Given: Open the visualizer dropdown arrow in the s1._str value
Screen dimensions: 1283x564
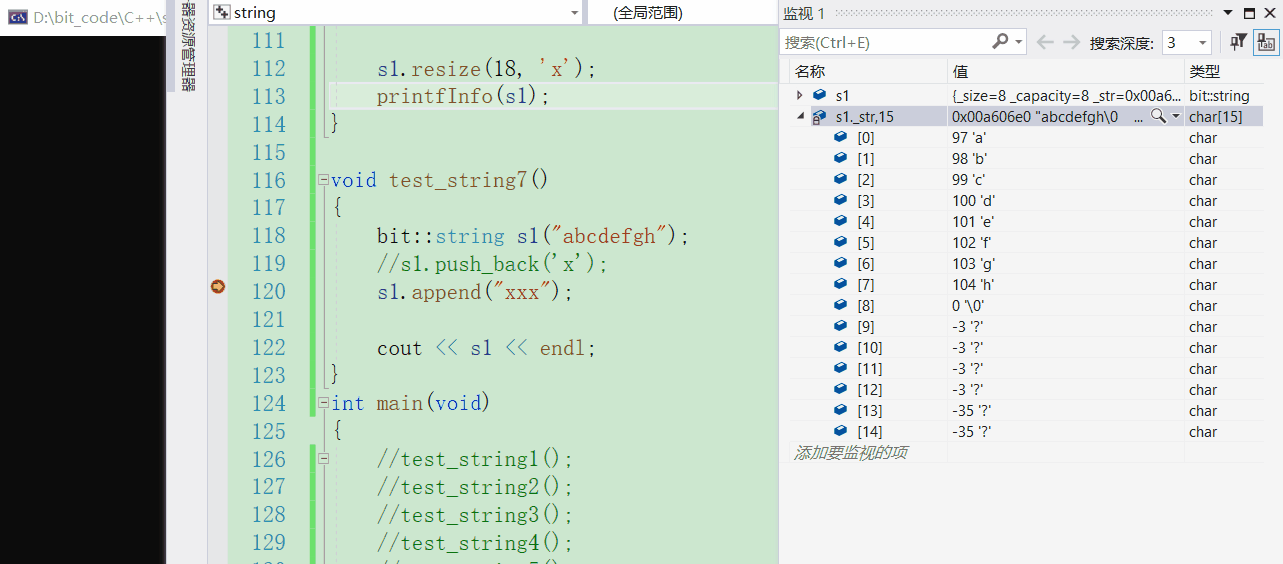Looking at the screenshot, I should point(1176,116).
